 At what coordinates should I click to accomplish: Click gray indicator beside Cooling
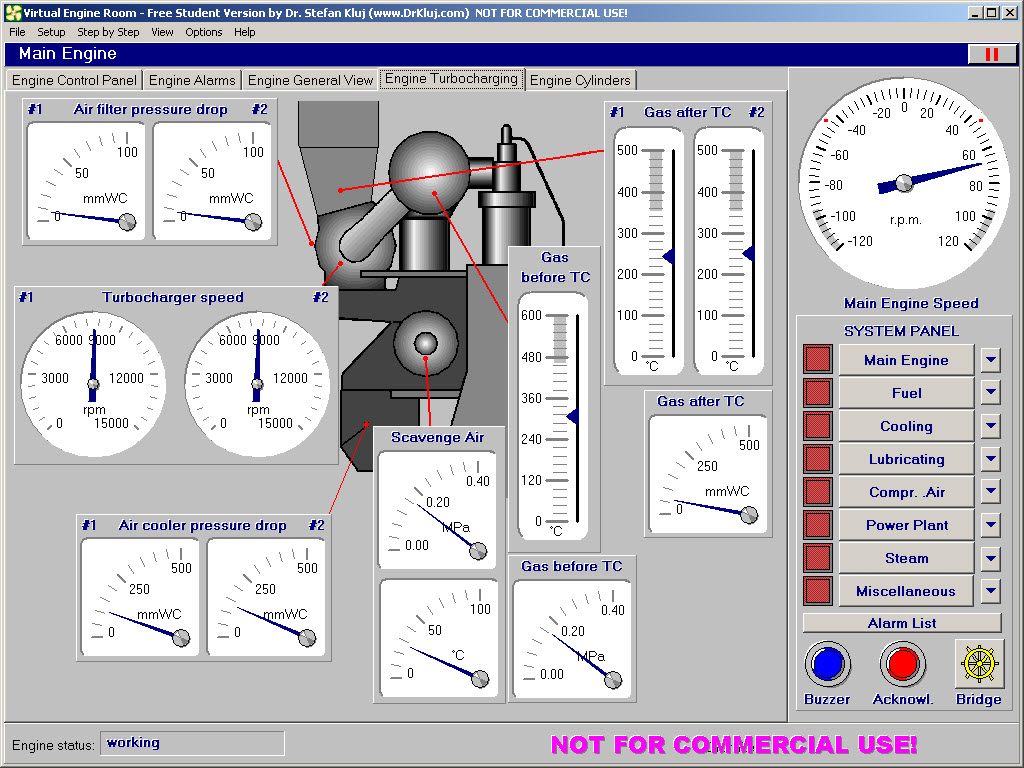[818, 426]
